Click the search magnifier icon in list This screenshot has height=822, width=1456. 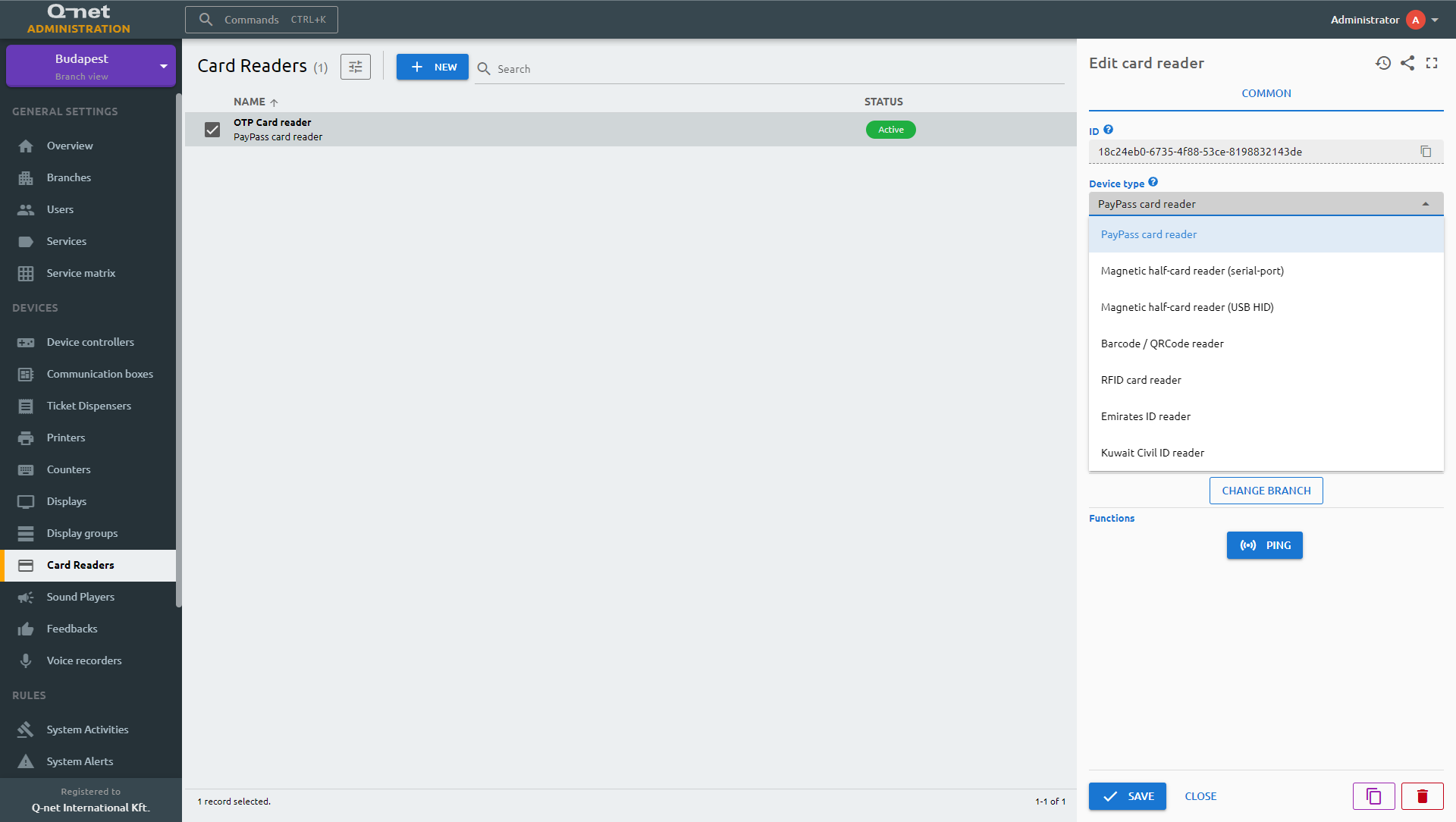(484, 69)
